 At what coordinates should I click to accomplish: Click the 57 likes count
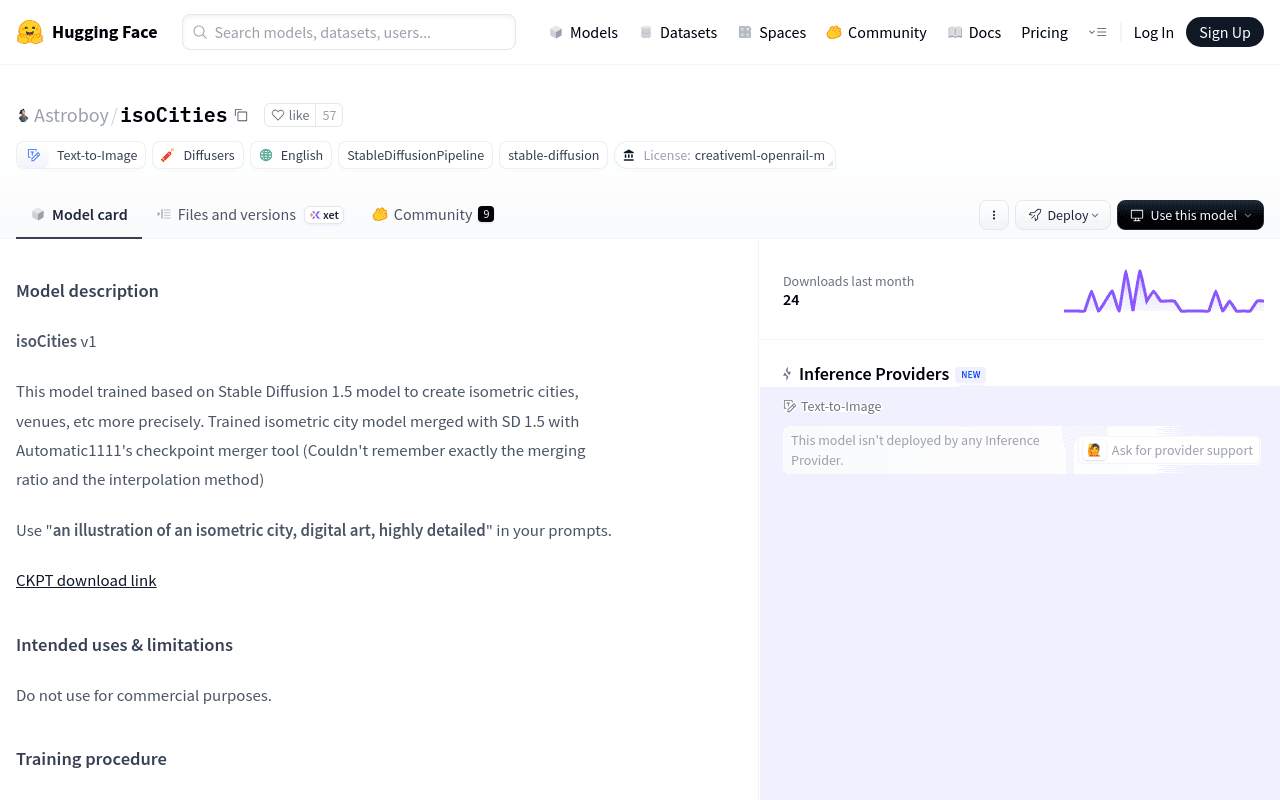pos(329,115)
